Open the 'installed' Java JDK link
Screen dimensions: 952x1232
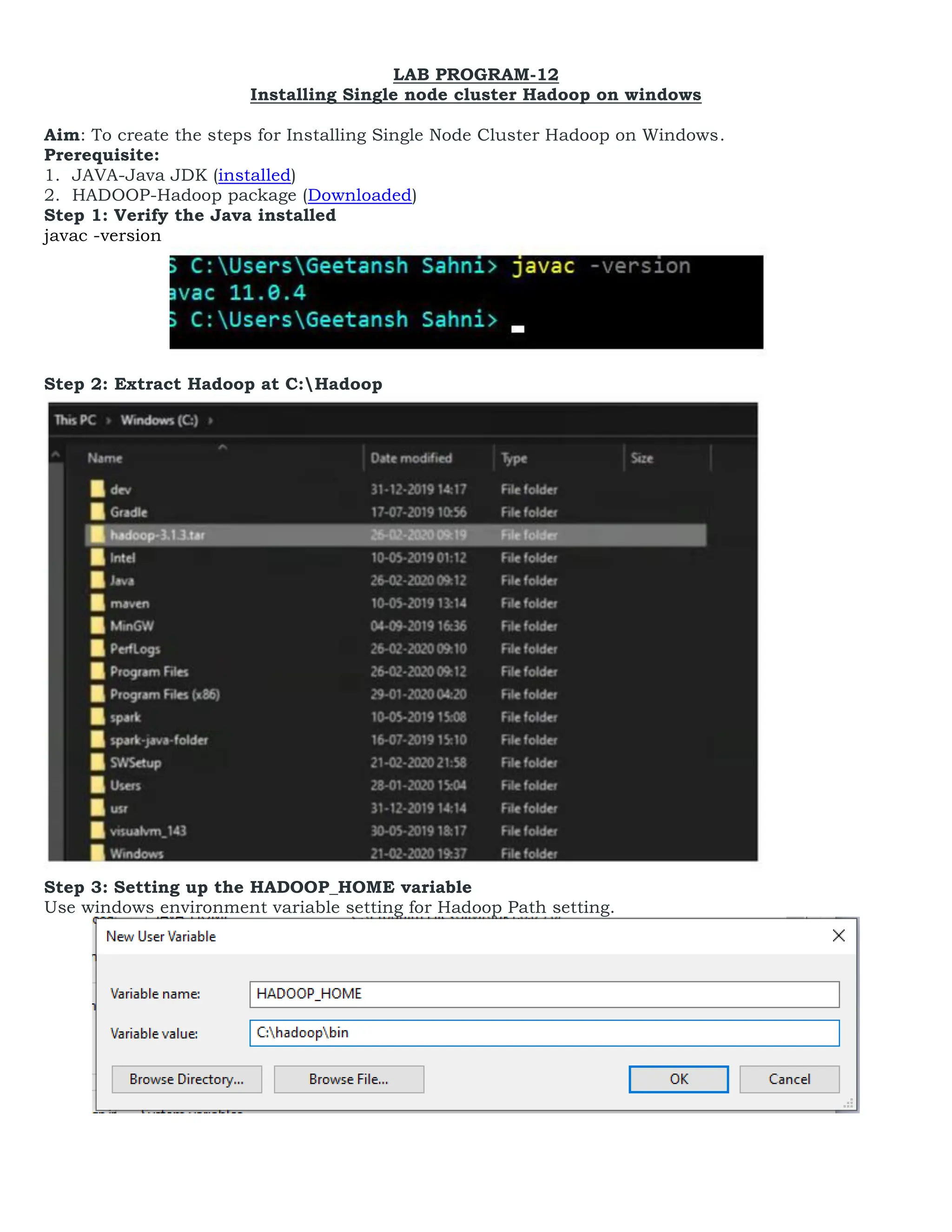(254, 175)
